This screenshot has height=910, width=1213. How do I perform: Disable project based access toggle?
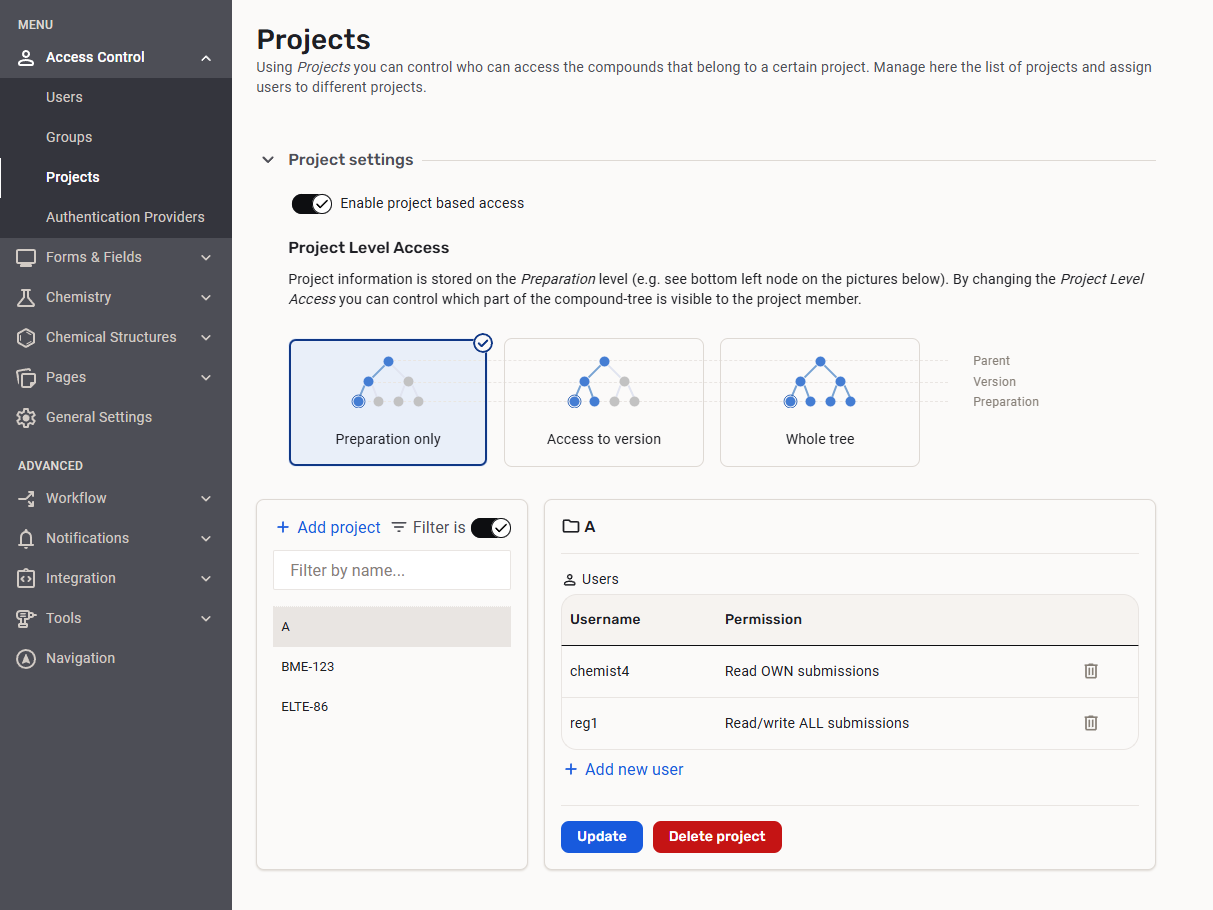tap(311, 204)
